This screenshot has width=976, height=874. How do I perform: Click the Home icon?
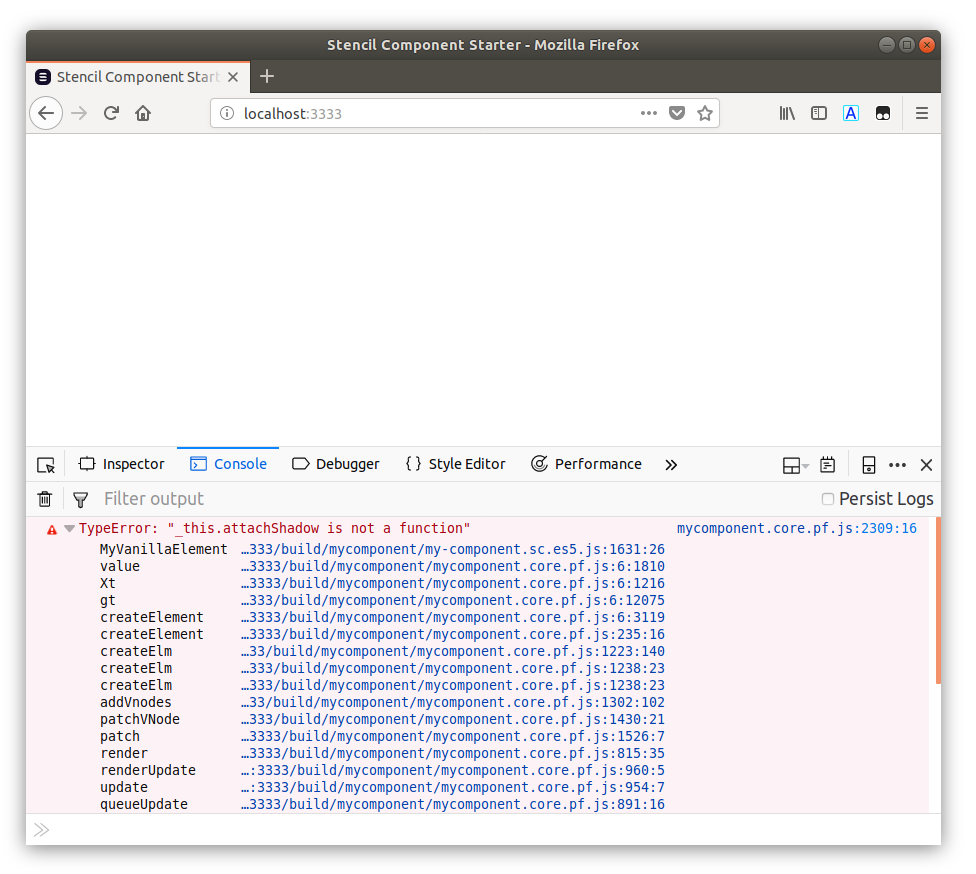[x=143, y=113]
